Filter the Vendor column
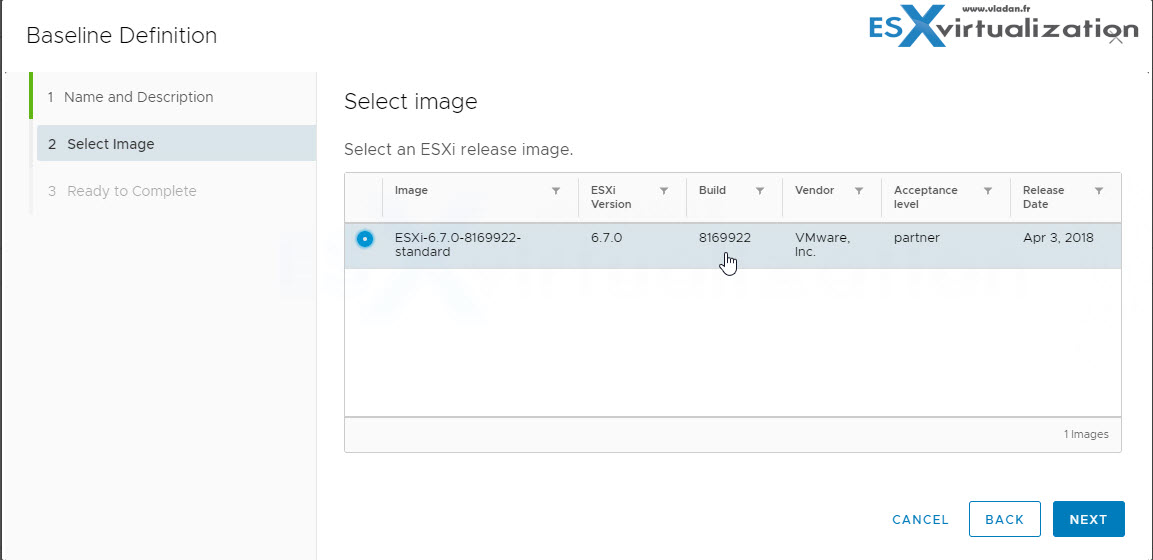 coord(858,191)
